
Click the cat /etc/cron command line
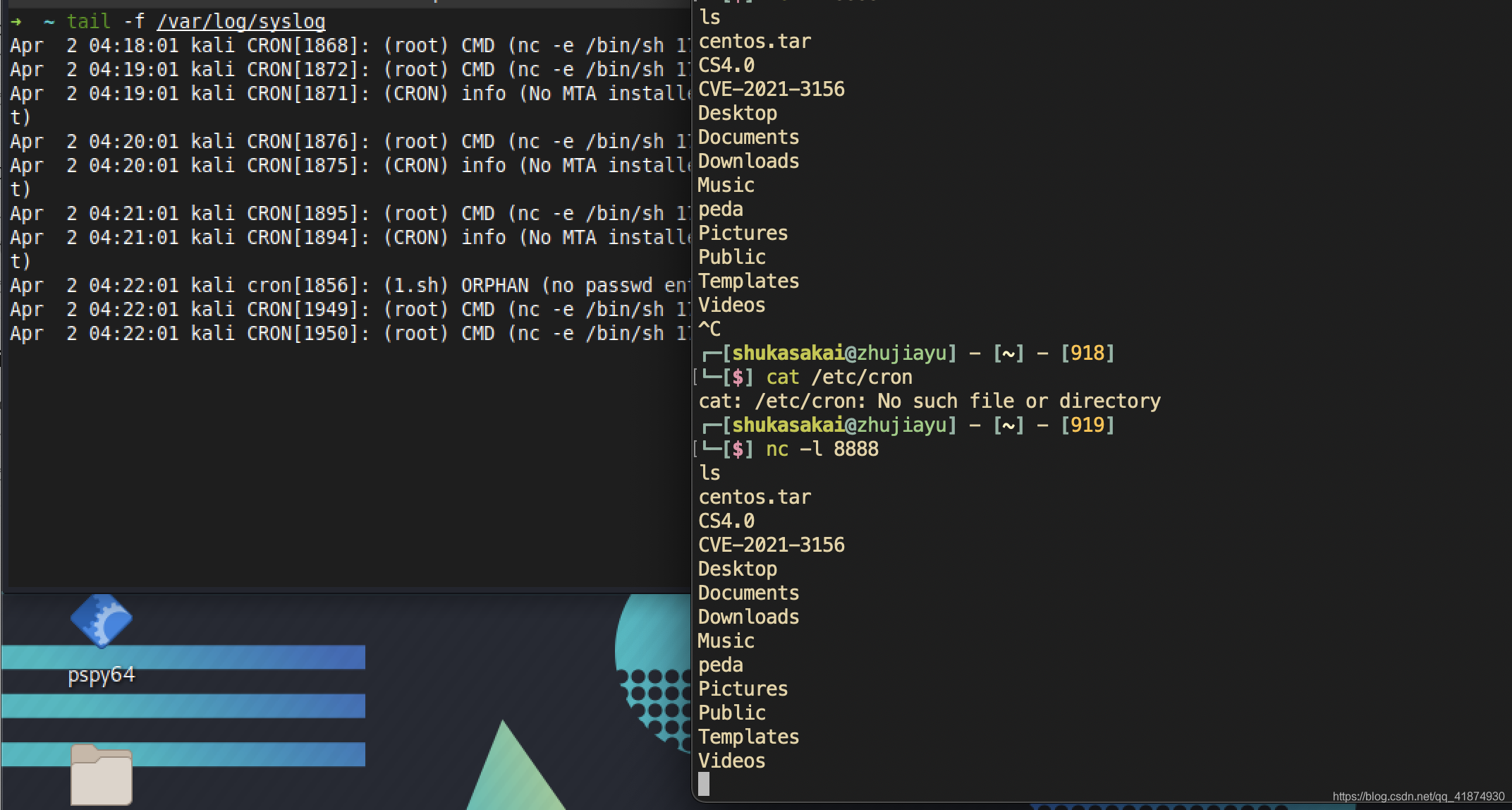click(x=839, y=377)
